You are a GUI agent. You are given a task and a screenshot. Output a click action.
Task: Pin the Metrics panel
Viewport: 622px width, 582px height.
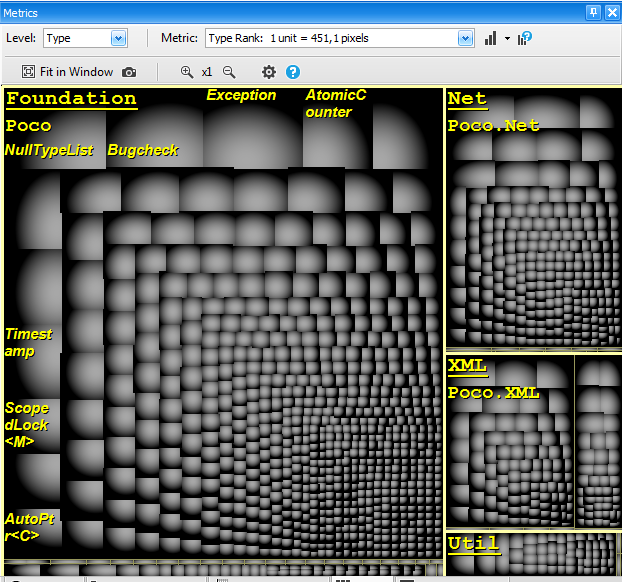(x=593, y=13)
